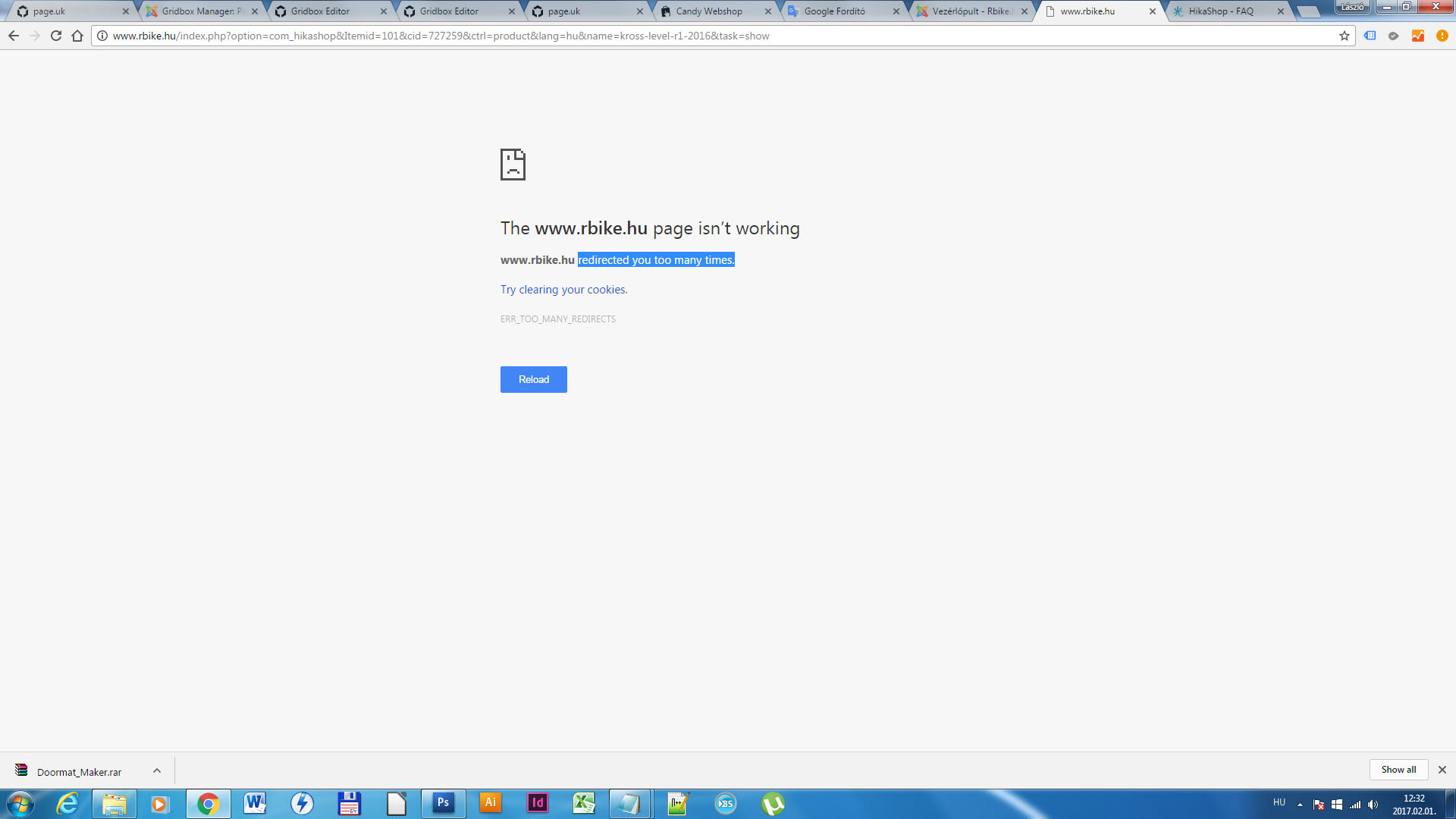Click the blue Reload button

coord(533,379)
